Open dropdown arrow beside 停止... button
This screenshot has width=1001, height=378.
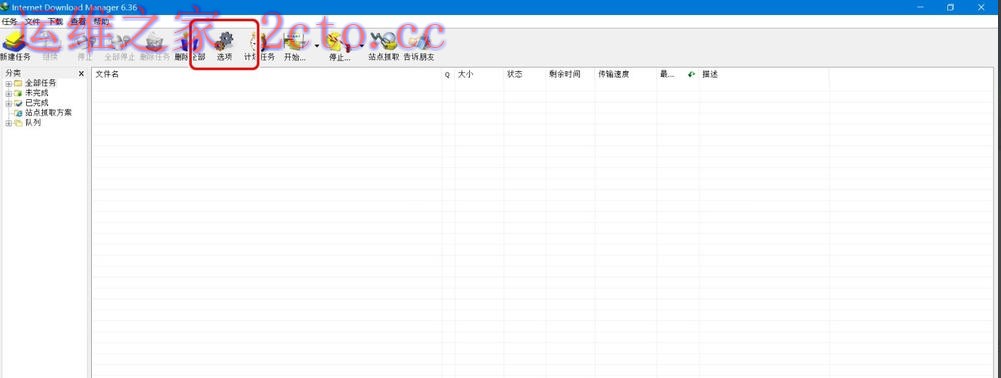pos(361,46)
